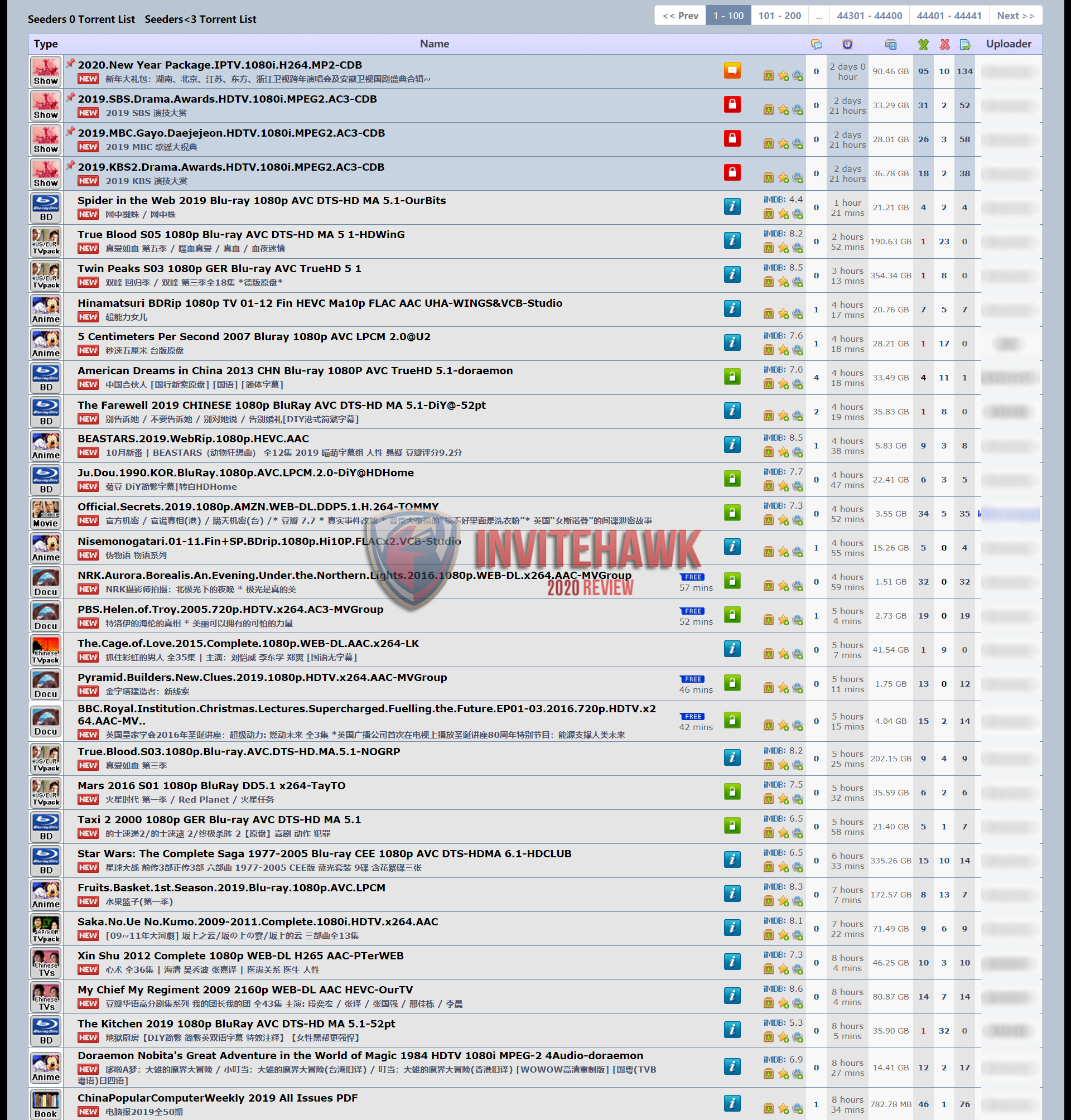Image resolution: width=1071 pixels, height=1120 pixels.
Task: Open 2019.KBS2.Drama.Awards torrent link
Action: tap(231, 167)
